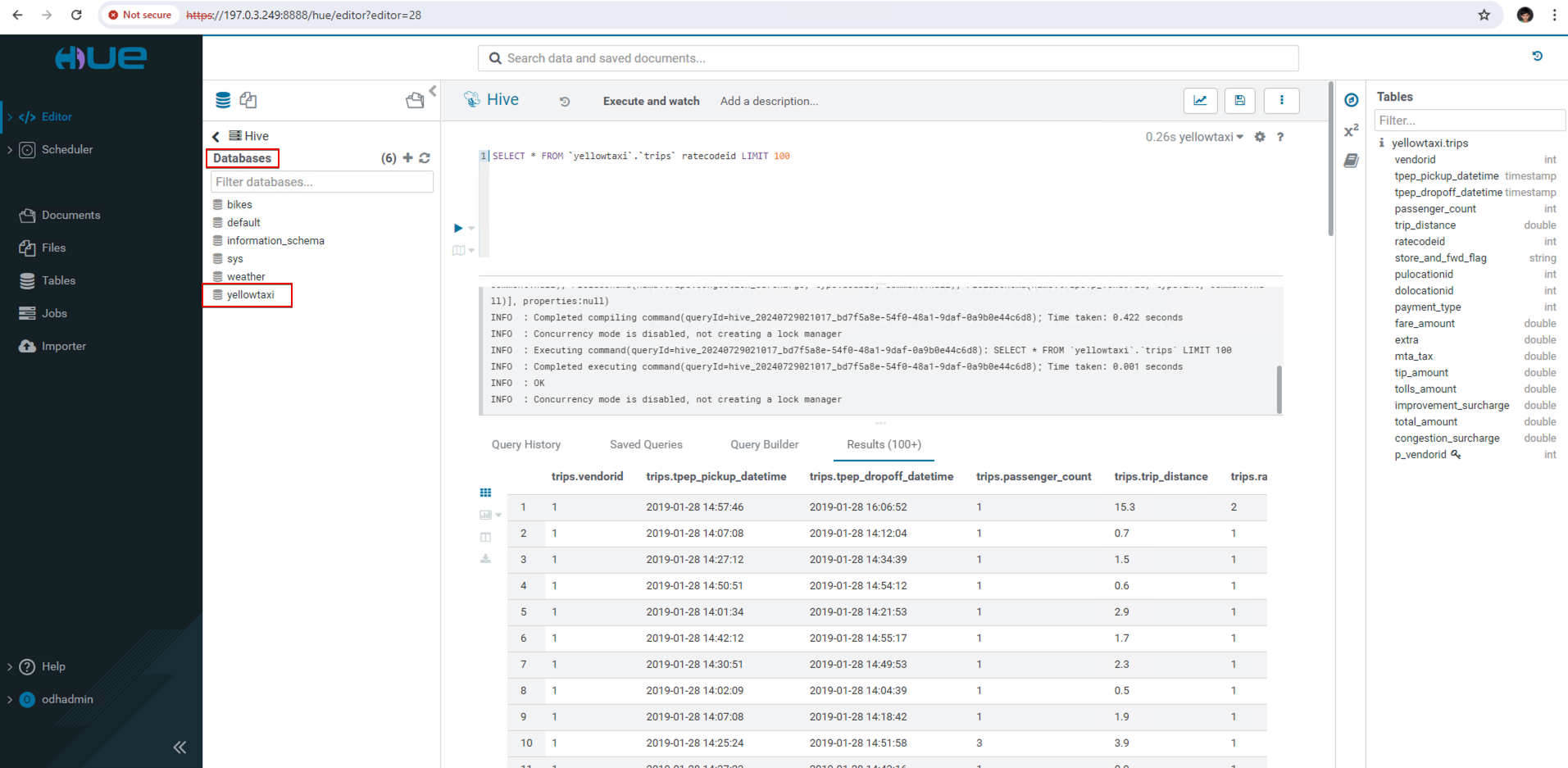This screenshot has width=1568, height=768.
Task: Expand the Editor menu in sidebar
Action: coord(10,117)
